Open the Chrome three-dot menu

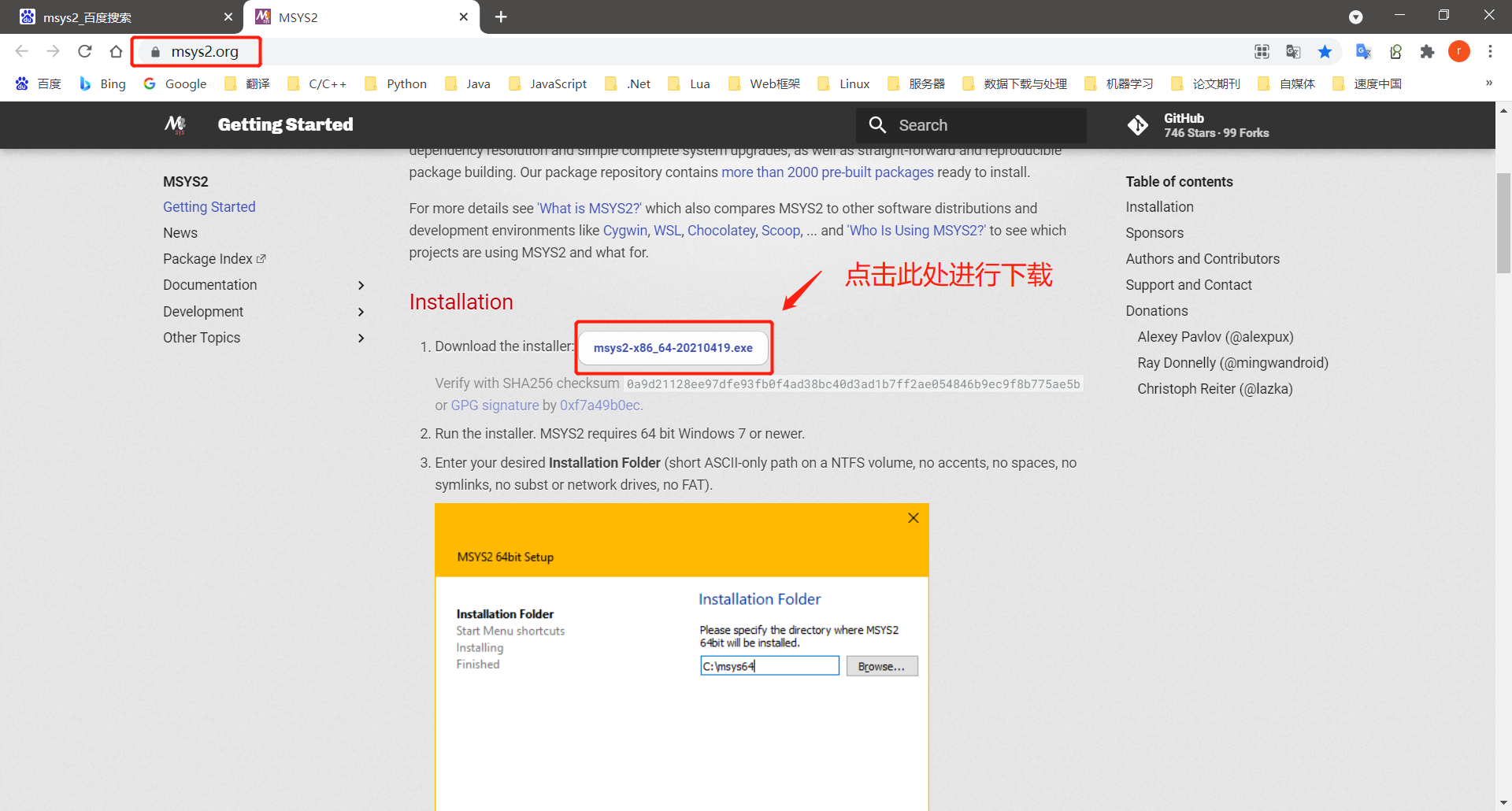1490,51
